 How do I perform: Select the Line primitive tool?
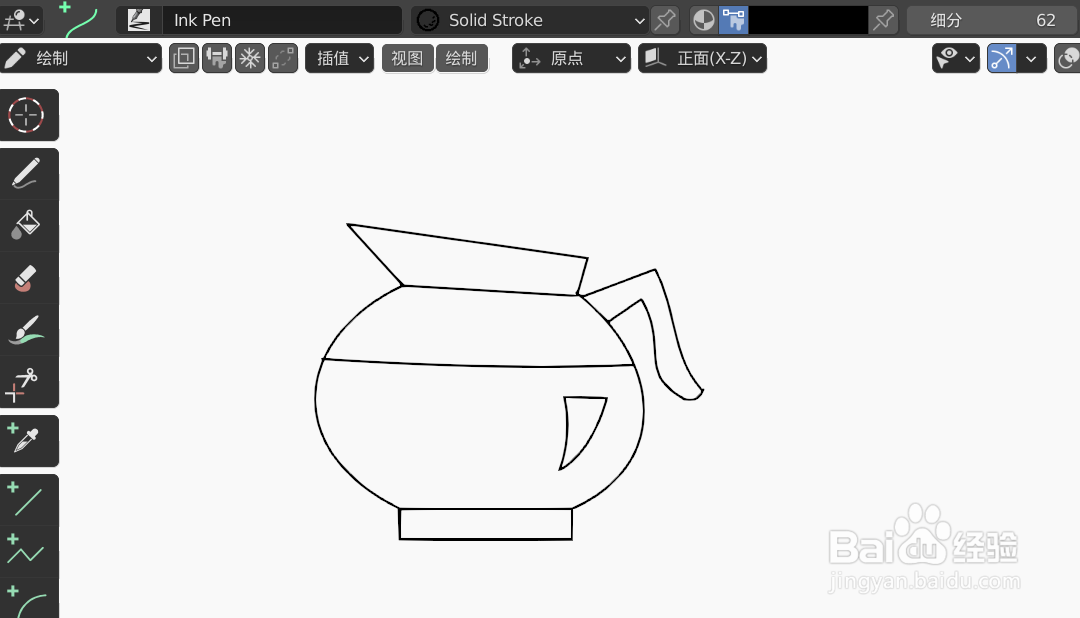[26, 500]
